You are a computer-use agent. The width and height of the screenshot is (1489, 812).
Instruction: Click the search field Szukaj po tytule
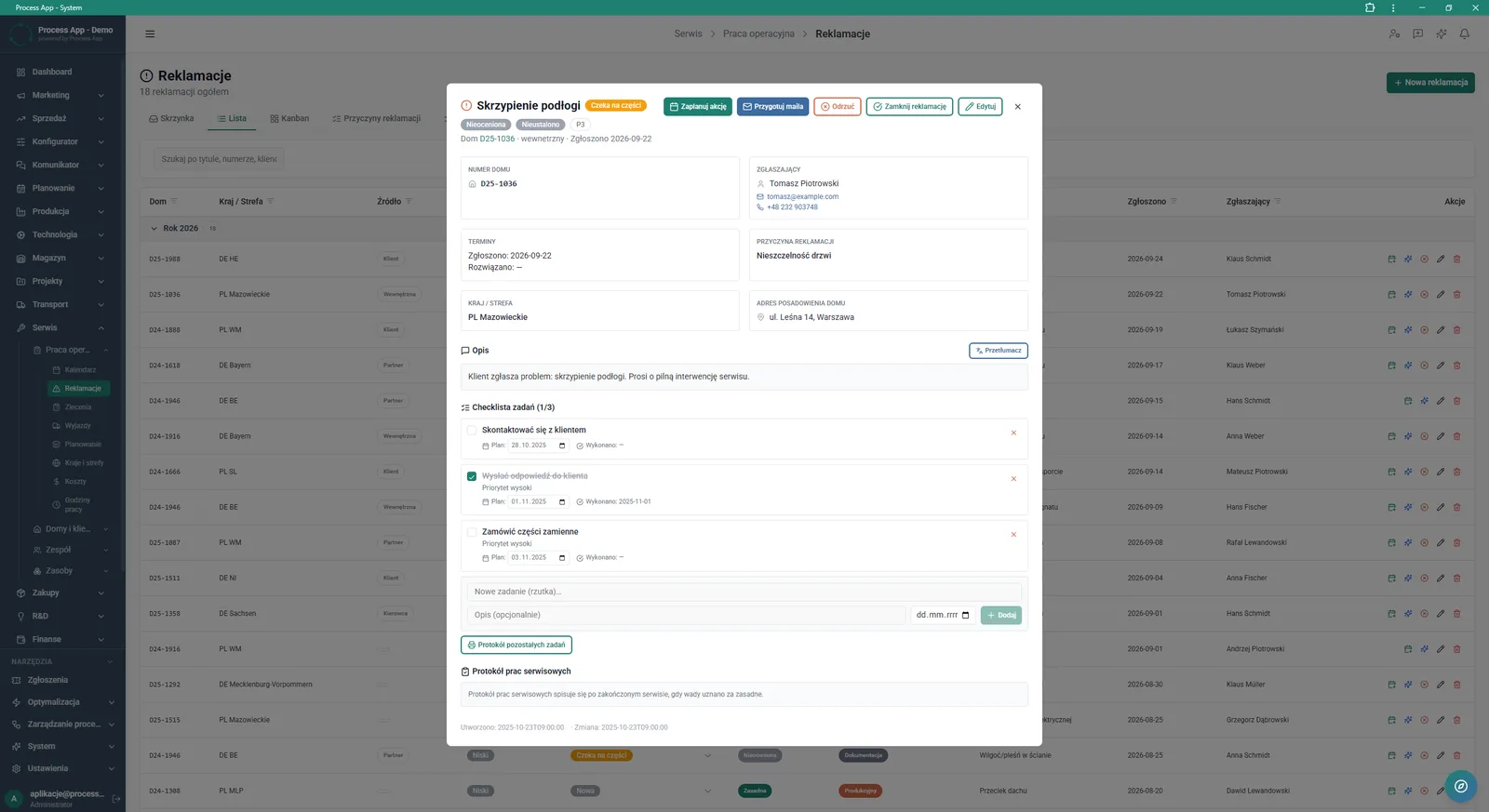(x=219, y=159)
